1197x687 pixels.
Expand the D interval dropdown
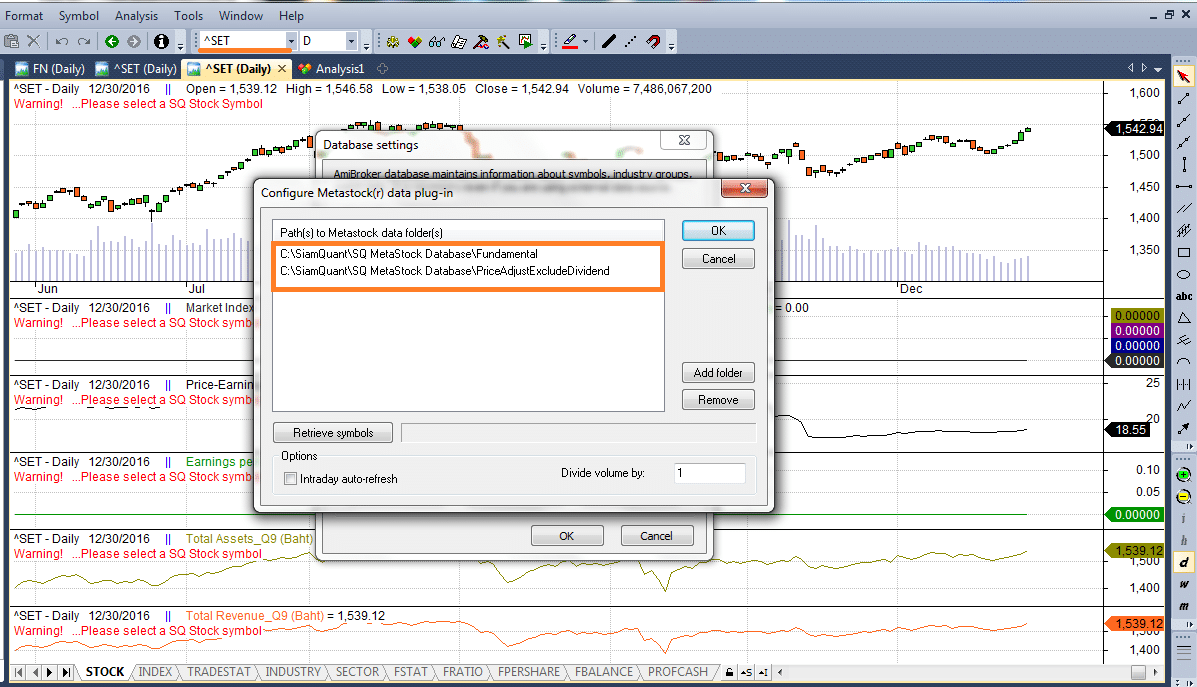[351, 41]
